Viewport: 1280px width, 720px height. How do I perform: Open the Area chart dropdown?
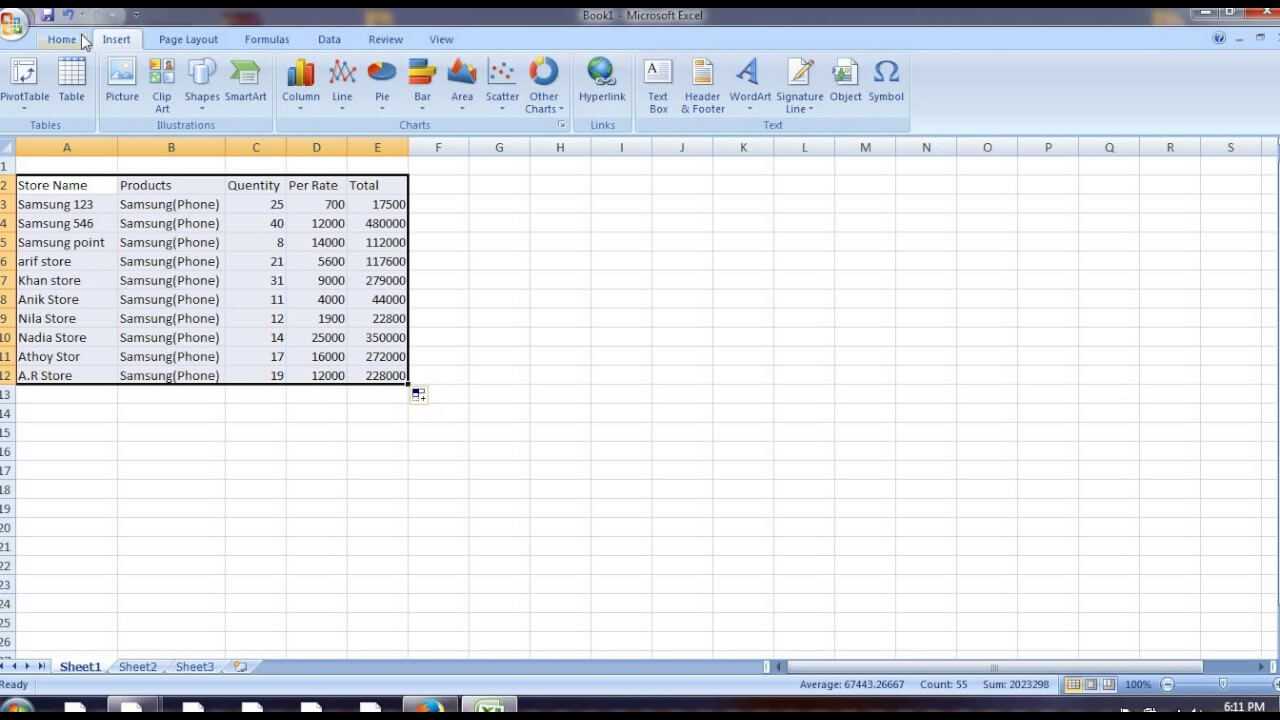pos(462,84)
